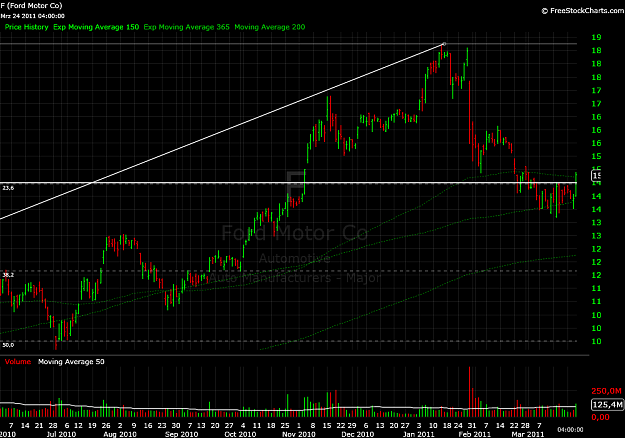This screenshot has width=625, height=438.
Task: Select the 38.2 Fibonacci level label
Action: tap(8, 275)
